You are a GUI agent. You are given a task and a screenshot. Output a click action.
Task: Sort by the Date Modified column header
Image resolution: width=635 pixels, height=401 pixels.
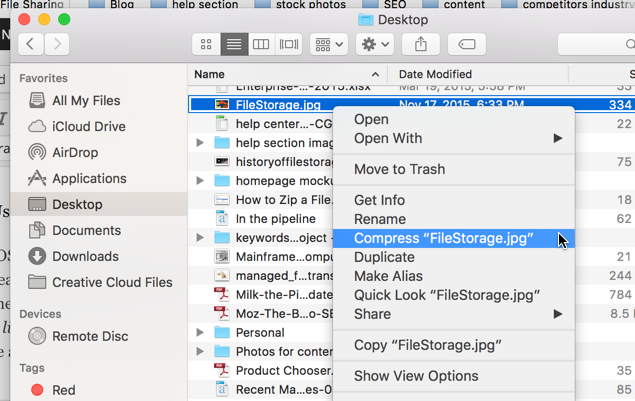coord(435,74)
